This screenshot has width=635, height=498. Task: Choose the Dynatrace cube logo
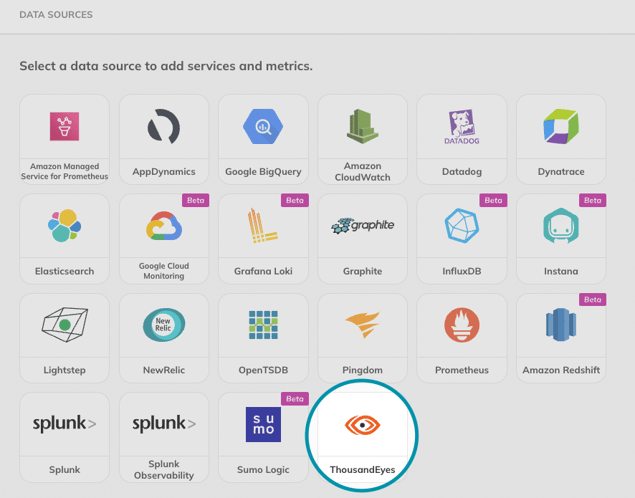point(561,126)
